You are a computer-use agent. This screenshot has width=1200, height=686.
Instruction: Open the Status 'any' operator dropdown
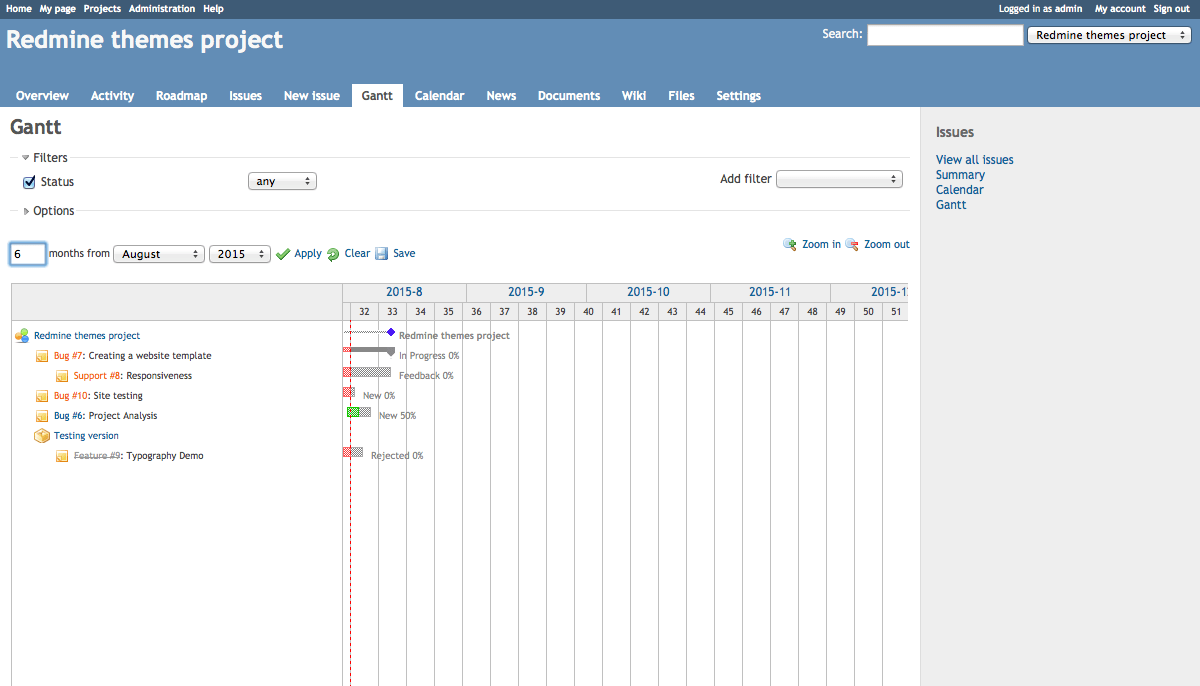[282, 181]
